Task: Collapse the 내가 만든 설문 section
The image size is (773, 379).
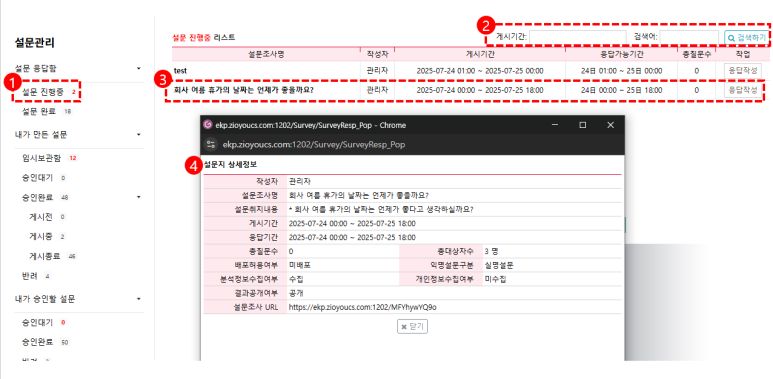Action: (x=139, y=134)
